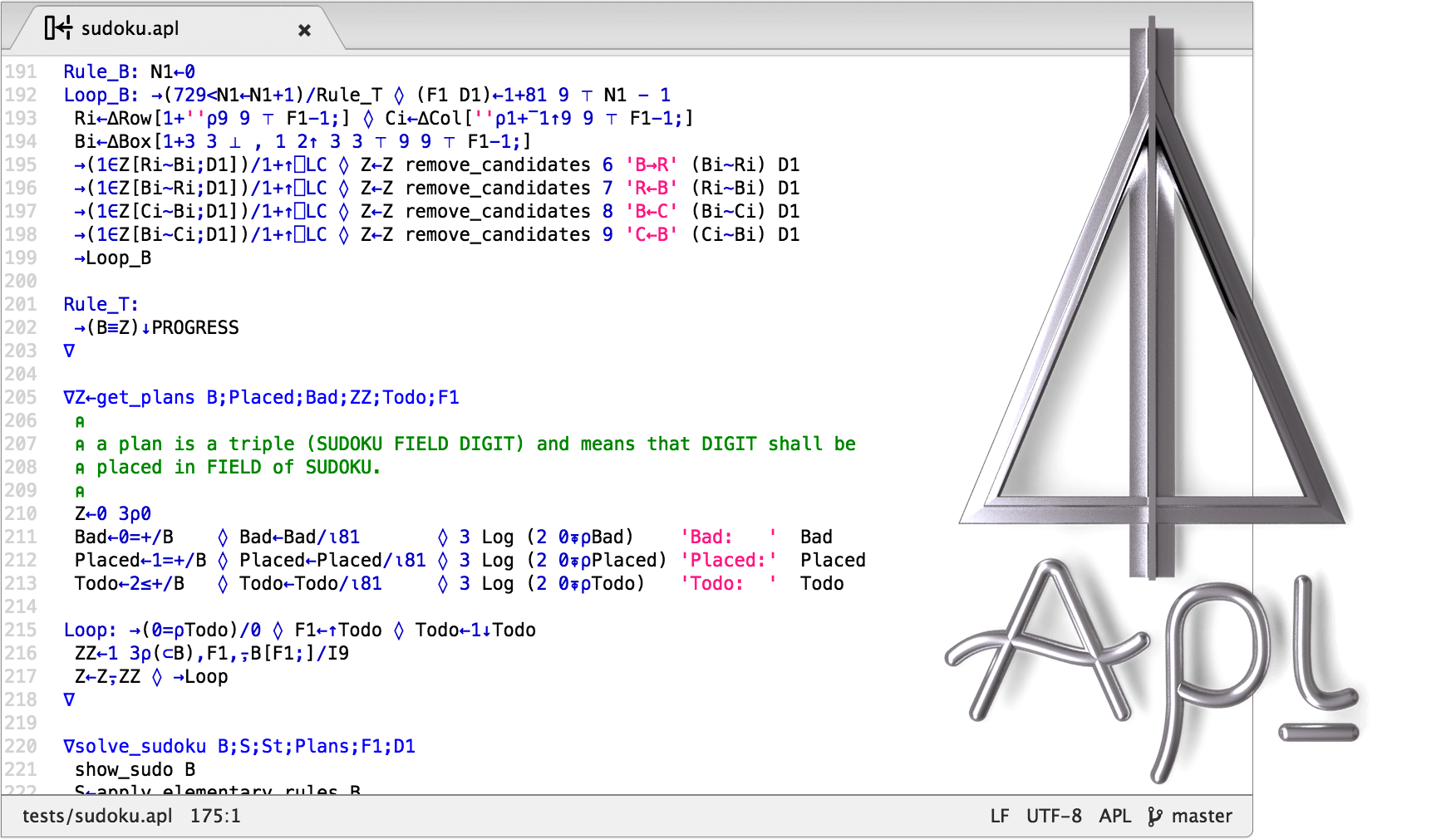The width and height of the screenshot is (1456, 839).
Task: Click the get_plans function name
Action: coord(145,397)
